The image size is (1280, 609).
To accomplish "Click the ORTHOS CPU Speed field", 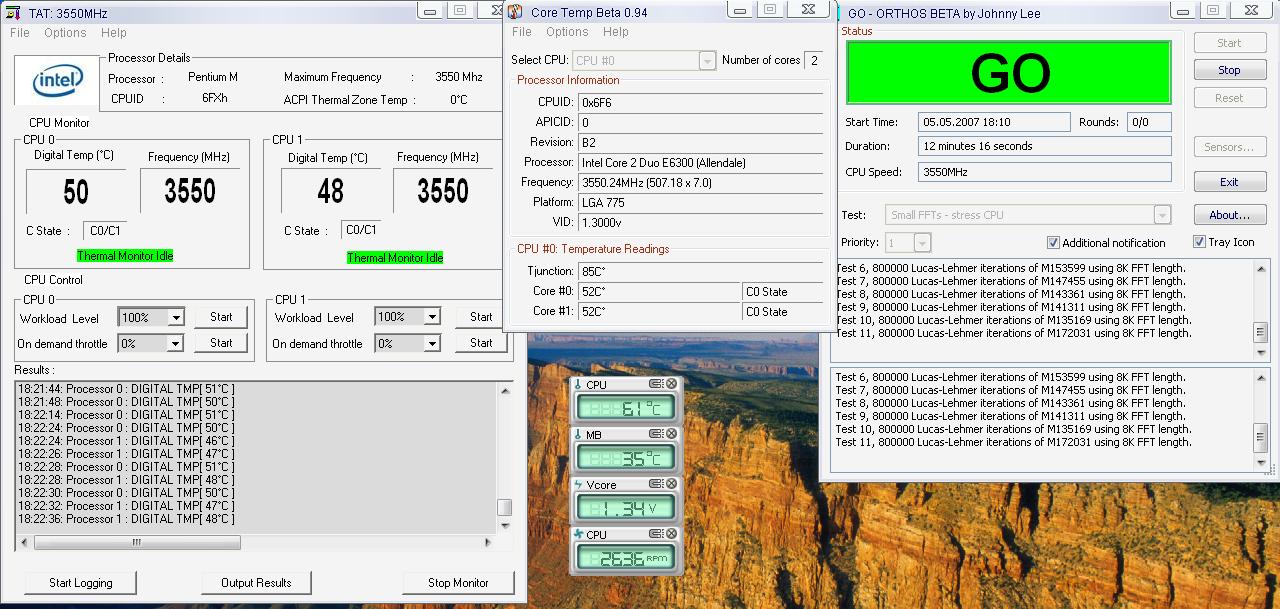I will tap(1045, 172).
